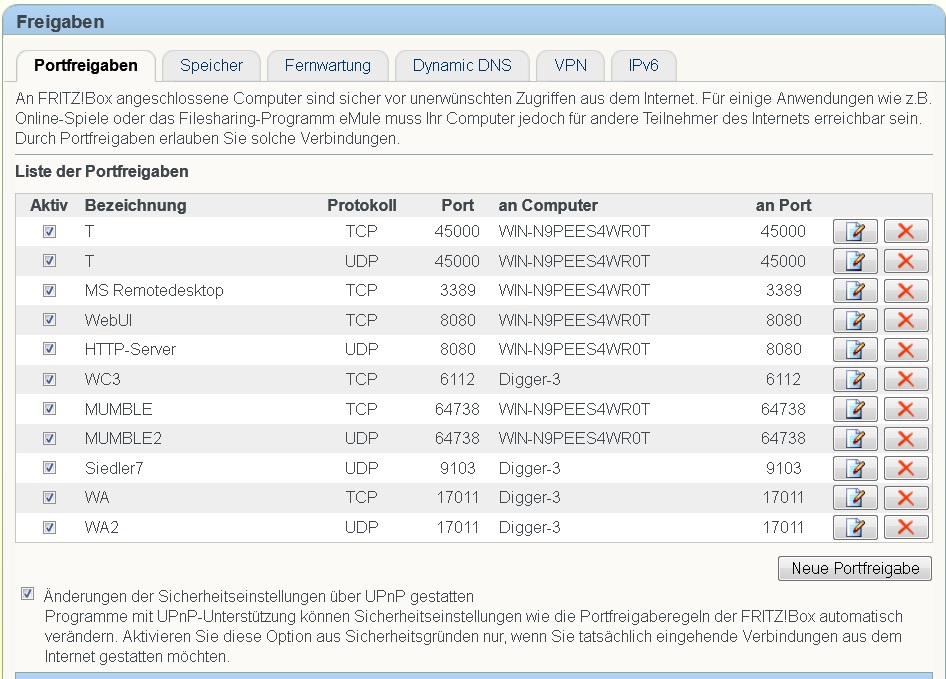The width and height of the screenshot is (946, 679).
Task: Click WIN-N9PEES4WR0T in the WebUI row
Action: pos(574,320)
